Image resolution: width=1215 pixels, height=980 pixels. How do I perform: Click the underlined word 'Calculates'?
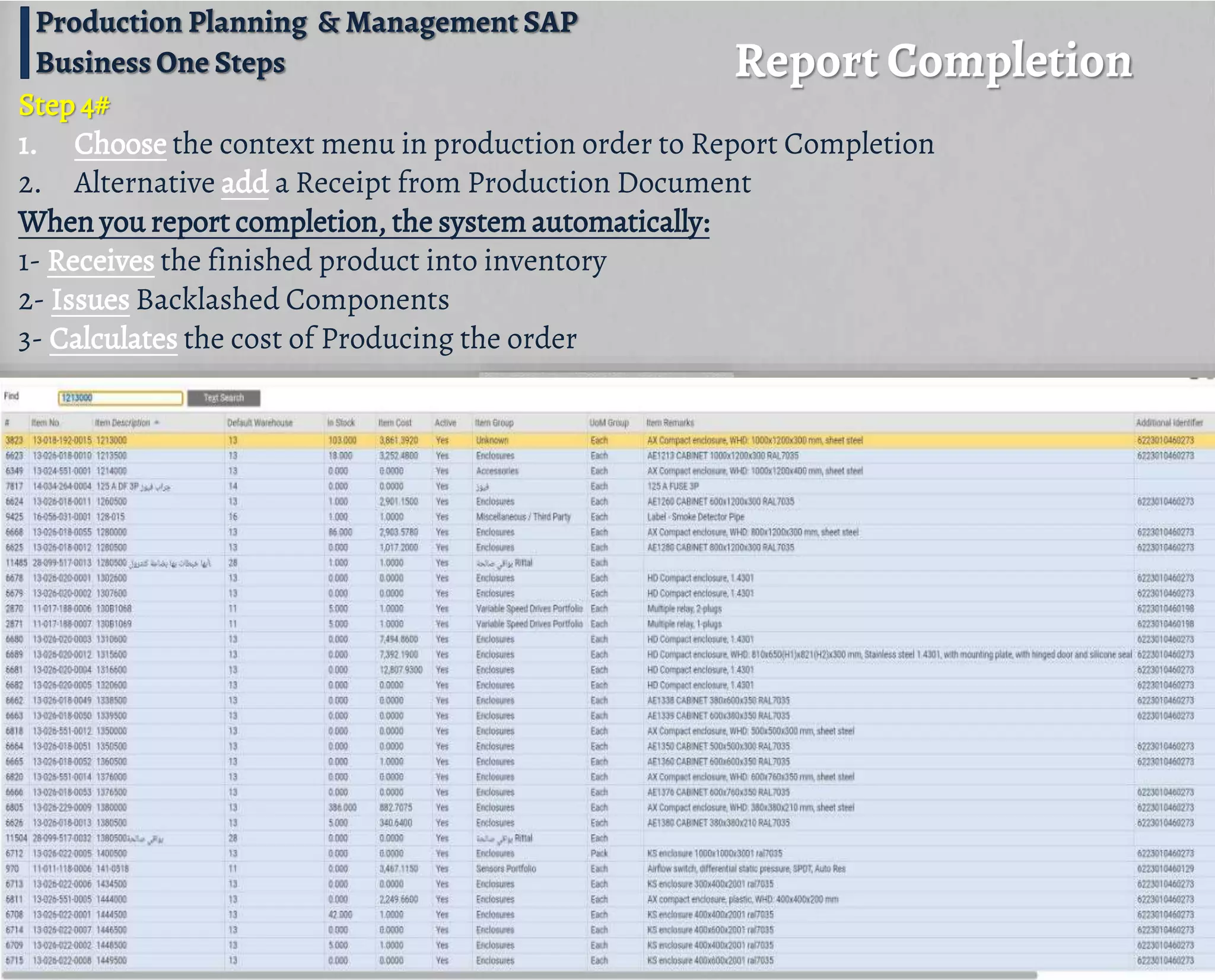click(x=113, y=339)
